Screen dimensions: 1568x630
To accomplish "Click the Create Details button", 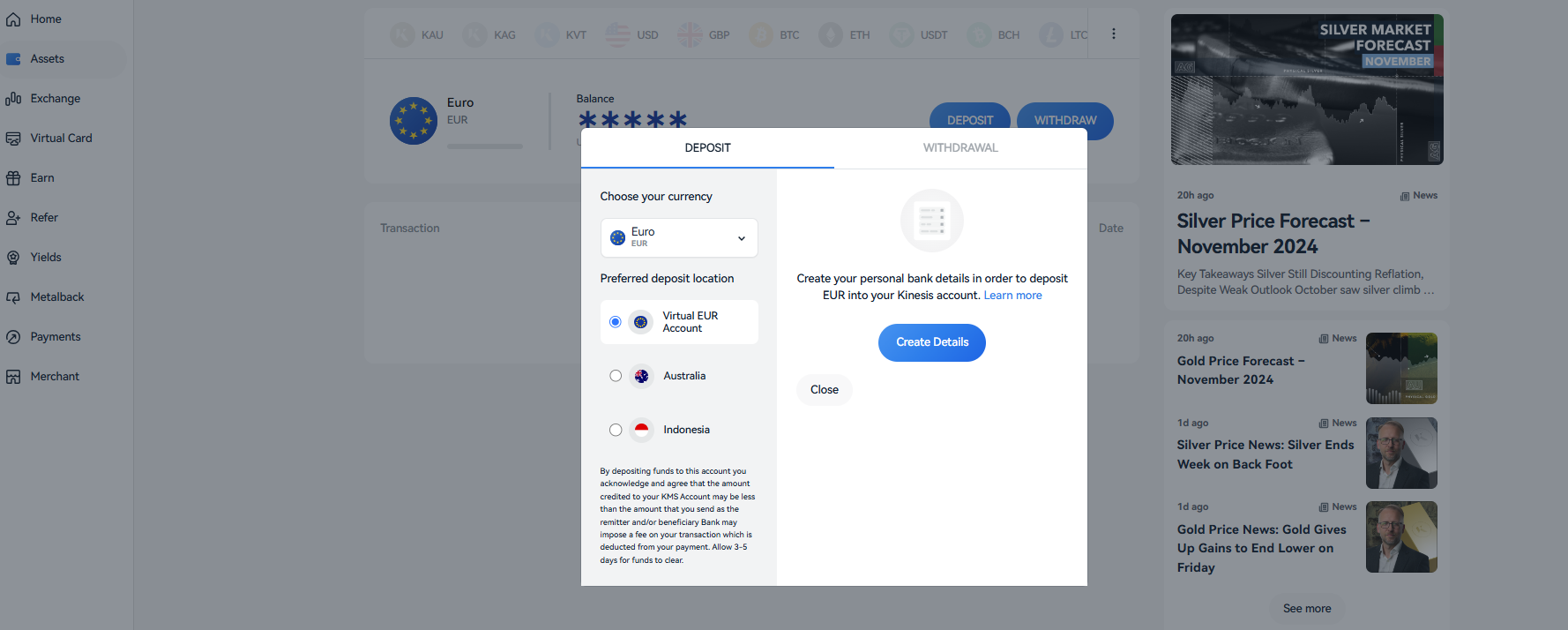I will pos(932,342).
